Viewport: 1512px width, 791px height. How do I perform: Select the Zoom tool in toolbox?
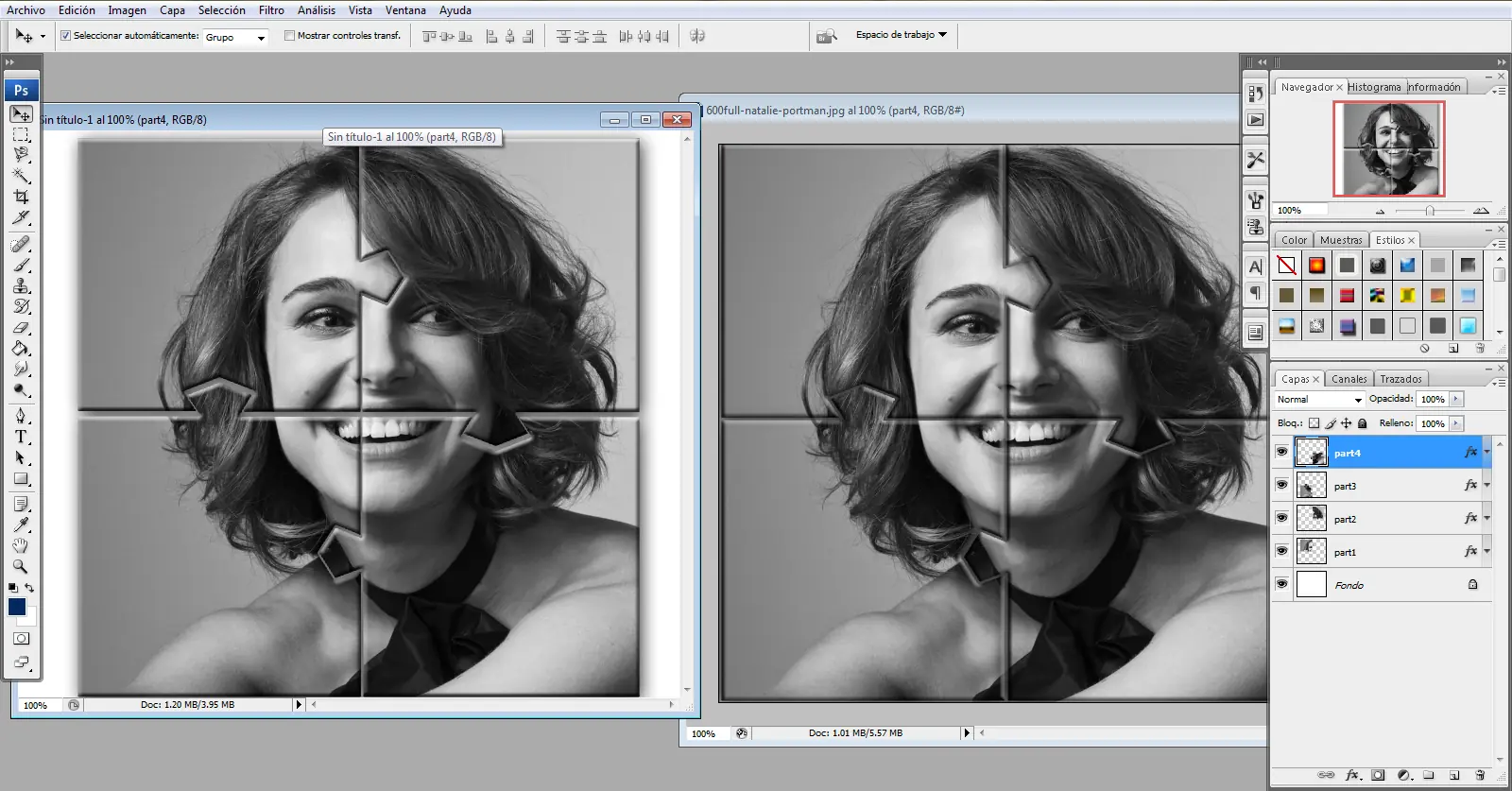21,567
